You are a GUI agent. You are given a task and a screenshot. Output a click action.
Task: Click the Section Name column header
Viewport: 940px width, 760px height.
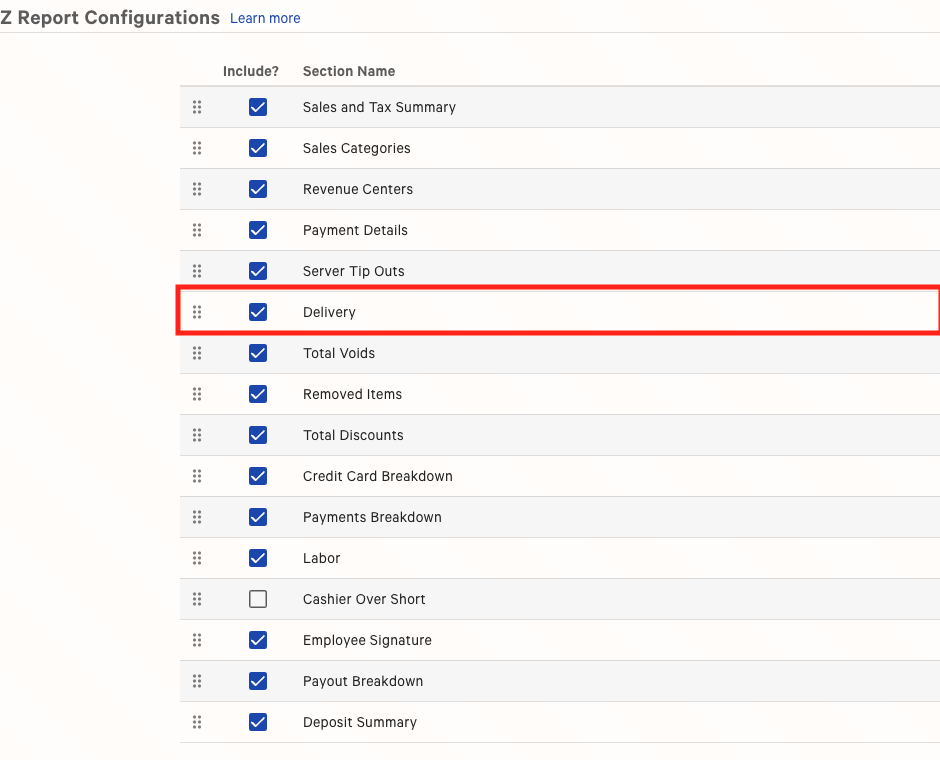click(x=348, y=71)
